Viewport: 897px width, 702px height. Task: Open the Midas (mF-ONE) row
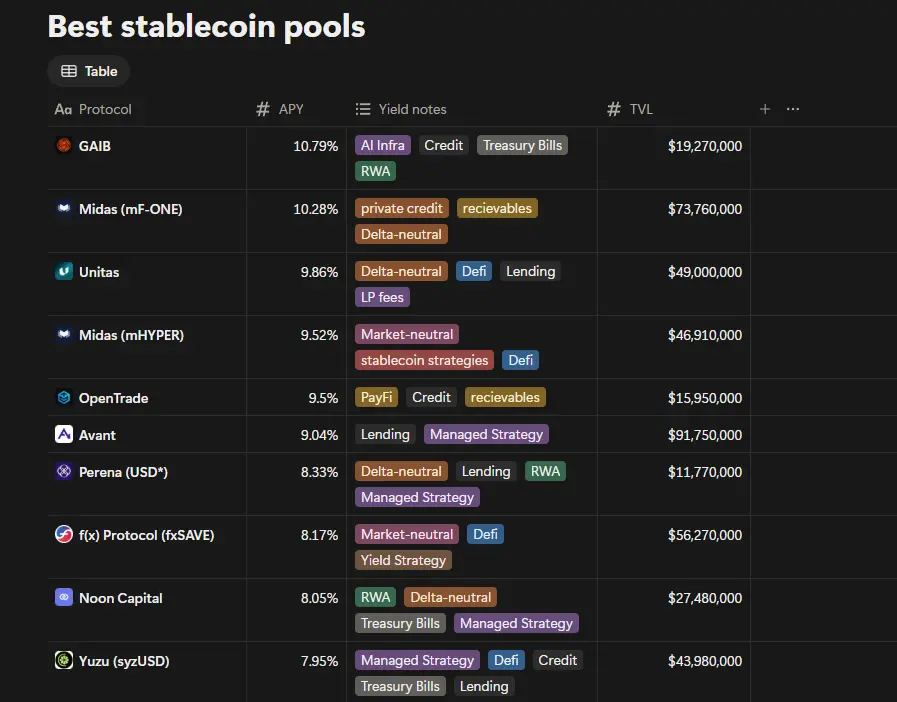[130, 209]
